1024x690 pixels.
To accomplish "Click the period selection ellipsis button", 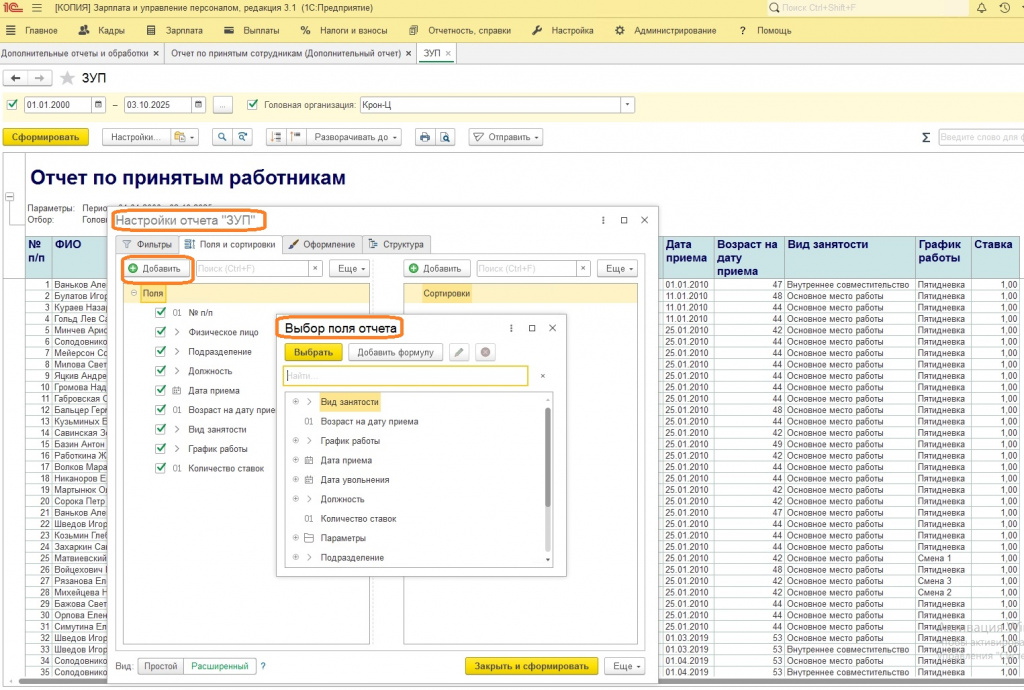I will (x=223, y=104).
